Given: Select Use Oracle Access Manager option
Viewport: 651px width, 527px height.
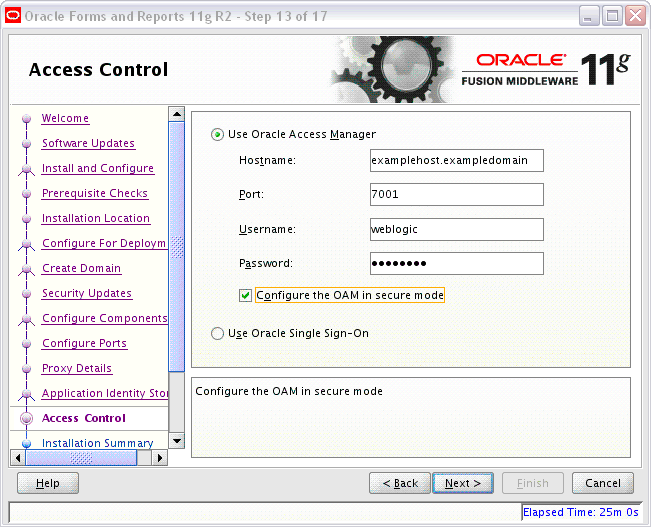Looking at the screenshot, I should (x=217, y=135).
